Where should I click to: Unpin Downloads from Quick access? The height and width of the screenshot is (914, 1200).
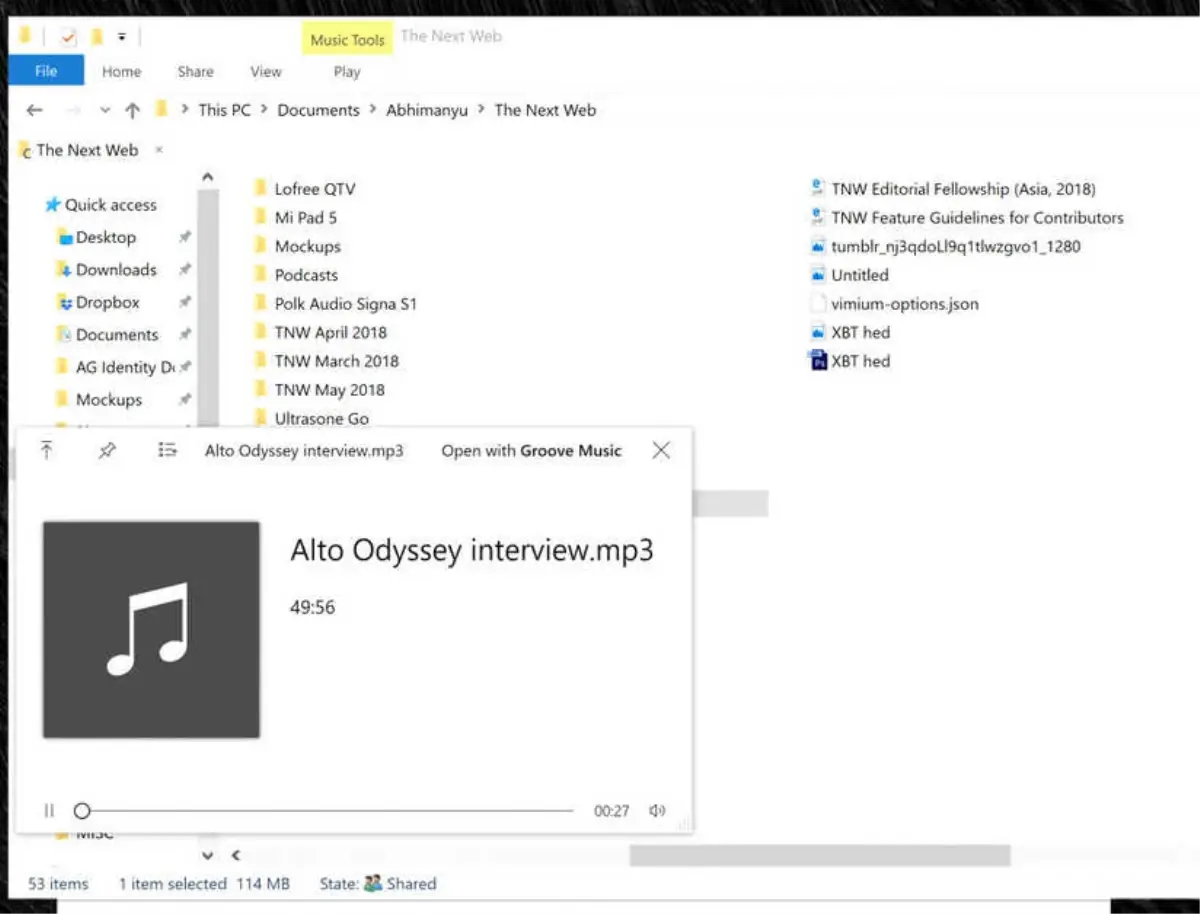pyautogui.click(x=185, y=270)
